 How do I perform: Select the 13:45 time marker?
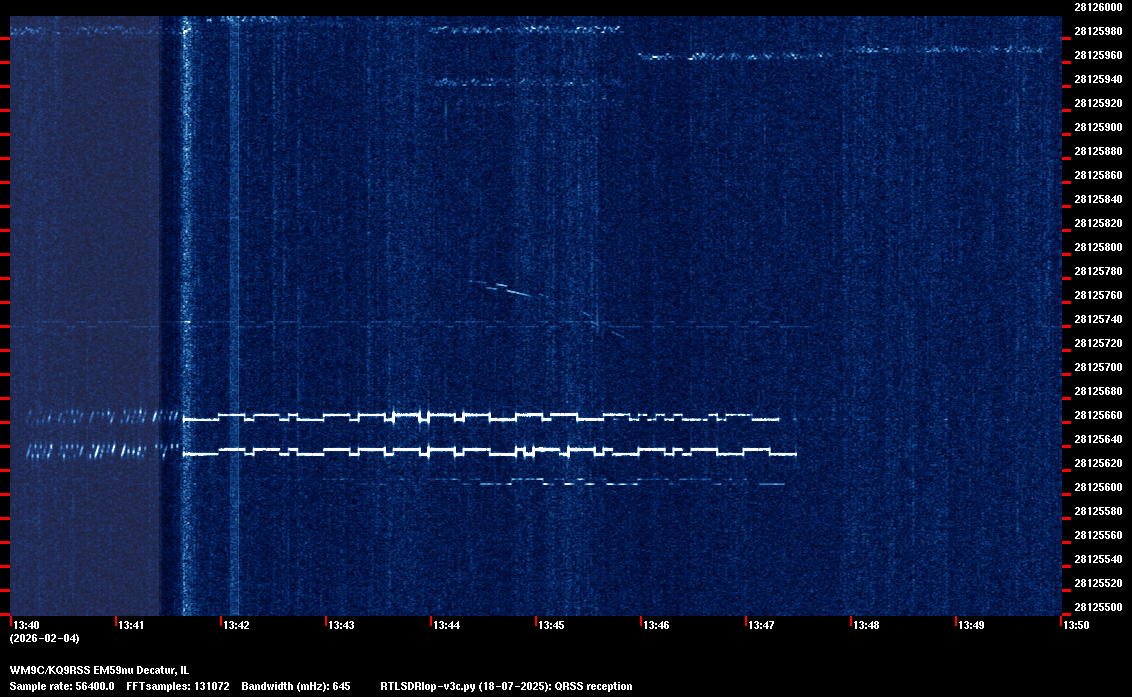point(552,626)
